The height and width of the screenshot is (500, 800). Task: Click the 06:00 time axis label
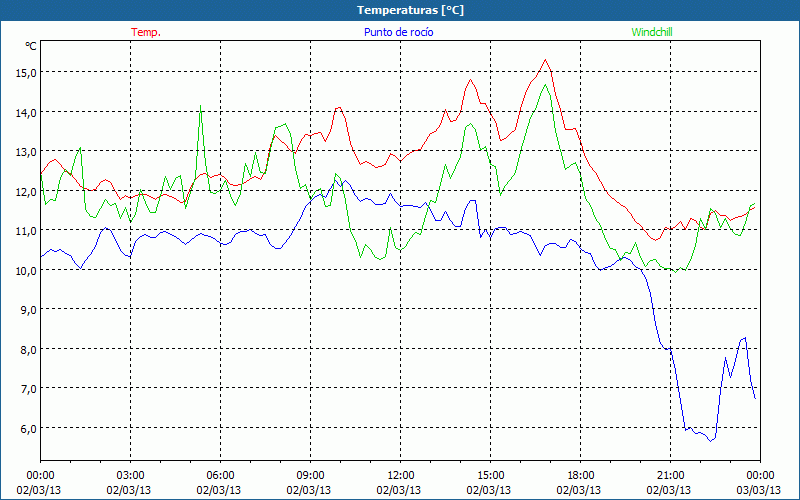[x=220, y=476]
